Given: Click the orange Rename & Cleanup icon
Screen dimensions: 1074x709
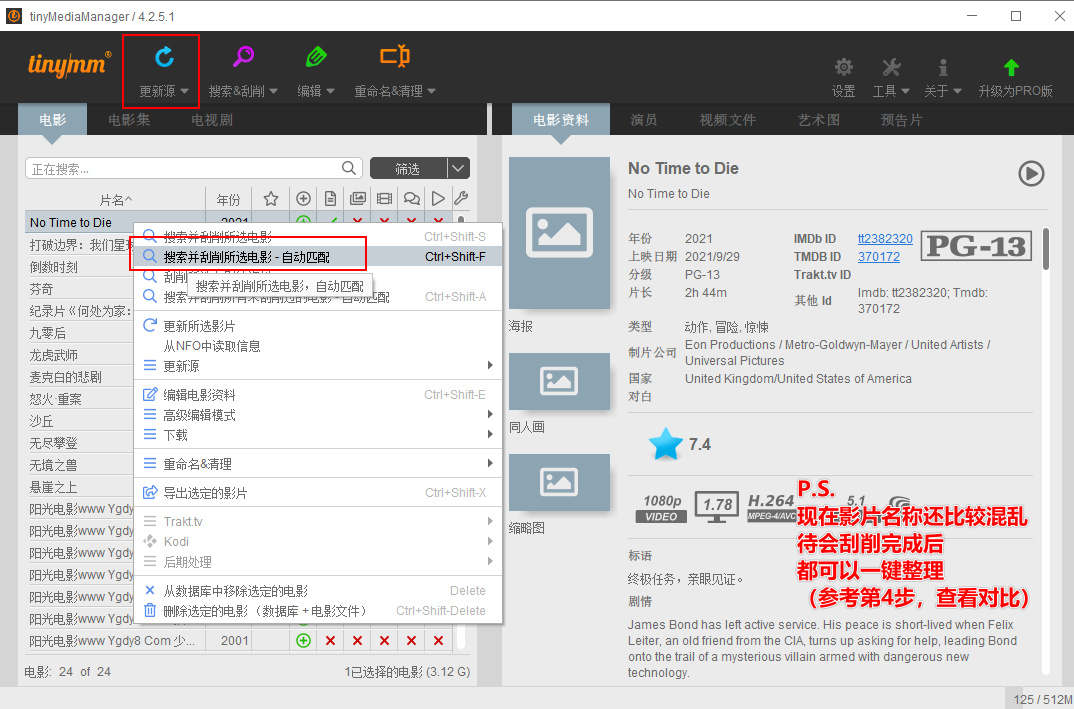Looking at the screenshot, I should click(x=395, y=58).
